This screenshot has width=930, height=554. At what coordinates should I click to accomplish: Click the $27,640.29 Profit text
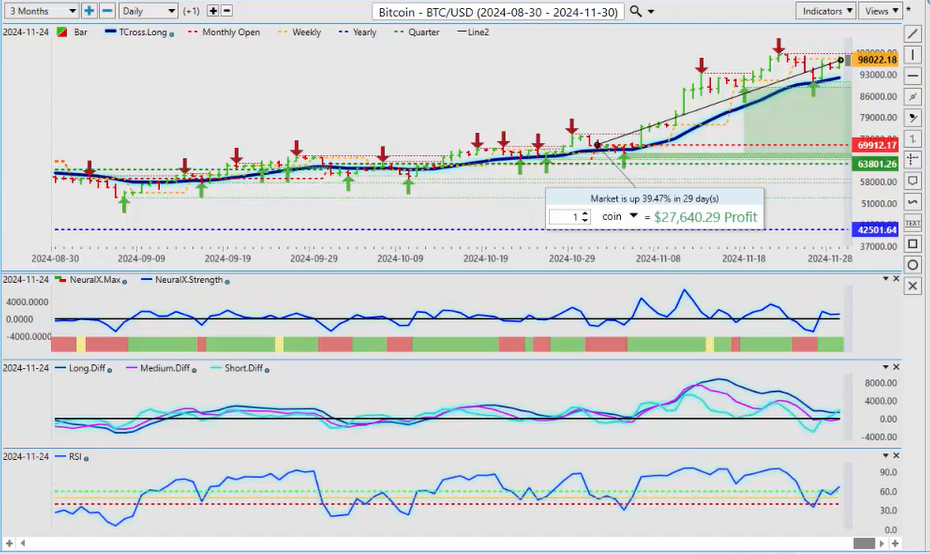705,217
